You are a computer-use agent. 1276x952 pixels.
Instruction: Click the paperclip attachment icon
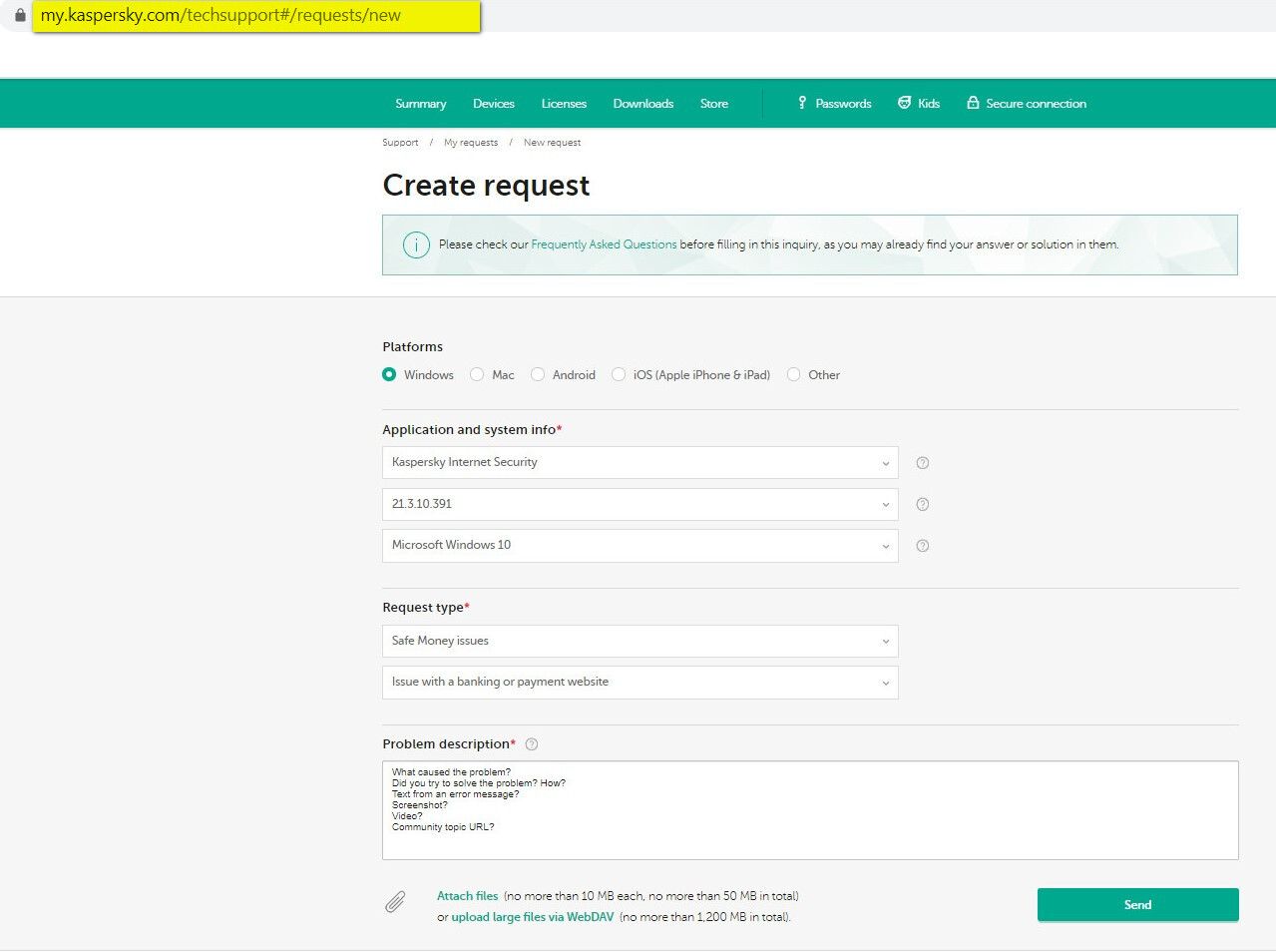pyautogui.click(x=396, y=902)
